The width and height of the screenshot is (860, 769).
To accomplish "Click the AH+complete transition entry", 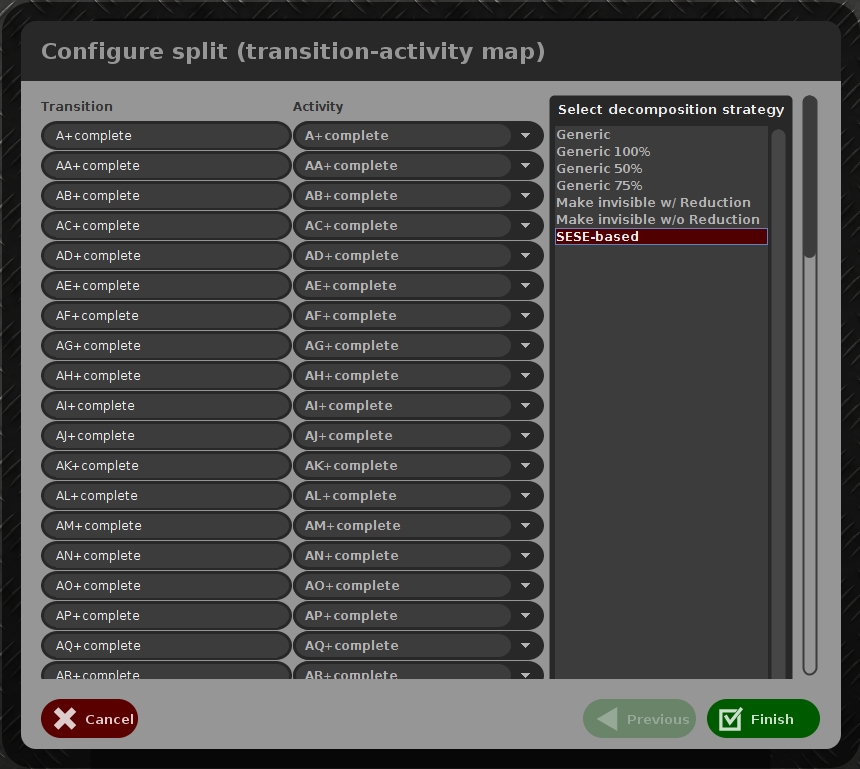I will pyautogui.click(x=165, y=375).
